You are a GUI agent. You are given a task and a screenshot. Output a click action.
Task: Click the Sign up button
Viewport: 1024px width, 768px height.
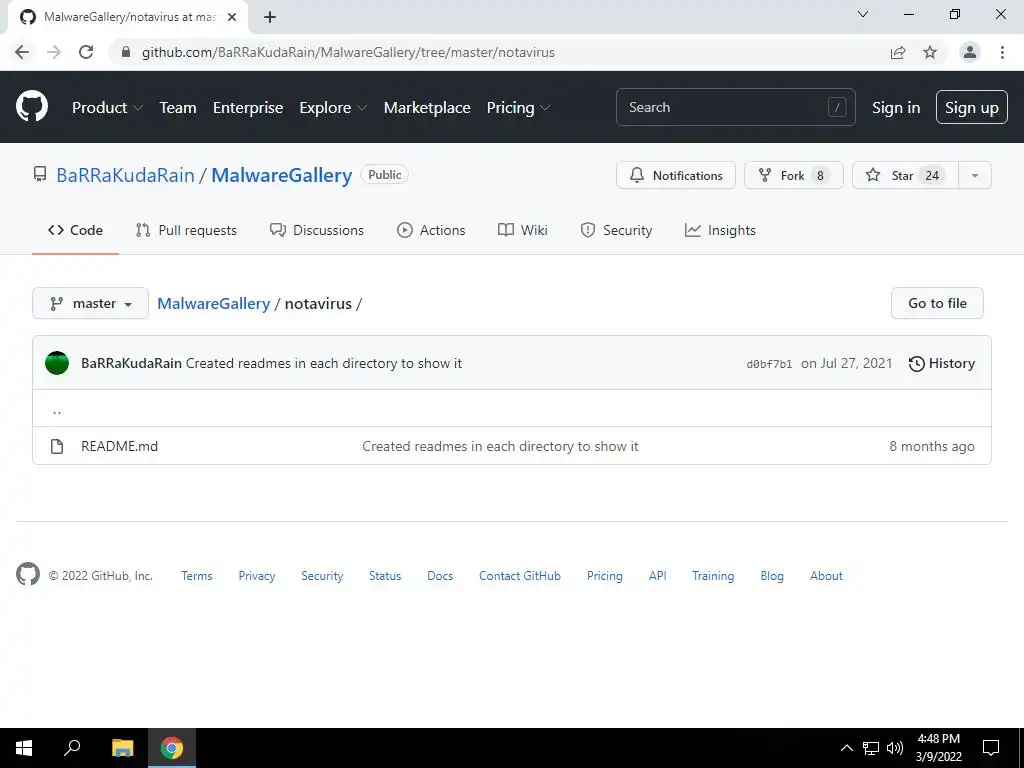coord(972,107)
